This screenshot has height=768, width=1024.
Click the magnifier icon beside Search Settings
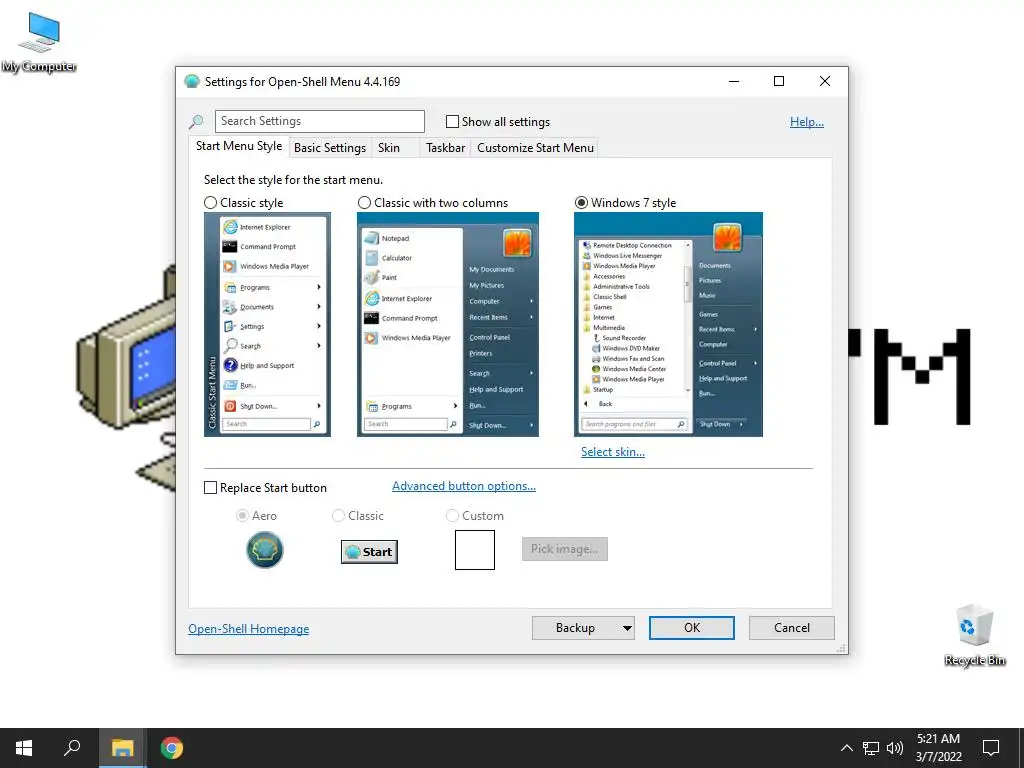pyautogui.click(x=196, y=121)
